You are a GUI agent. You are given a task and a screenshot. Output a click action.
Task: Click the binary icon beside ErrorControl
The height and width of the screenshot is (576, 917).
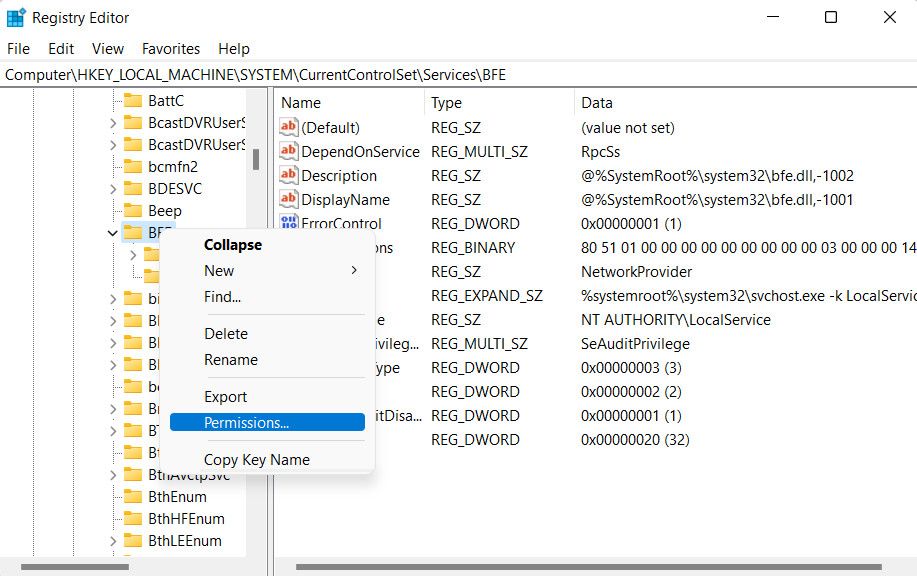point(288,222)
